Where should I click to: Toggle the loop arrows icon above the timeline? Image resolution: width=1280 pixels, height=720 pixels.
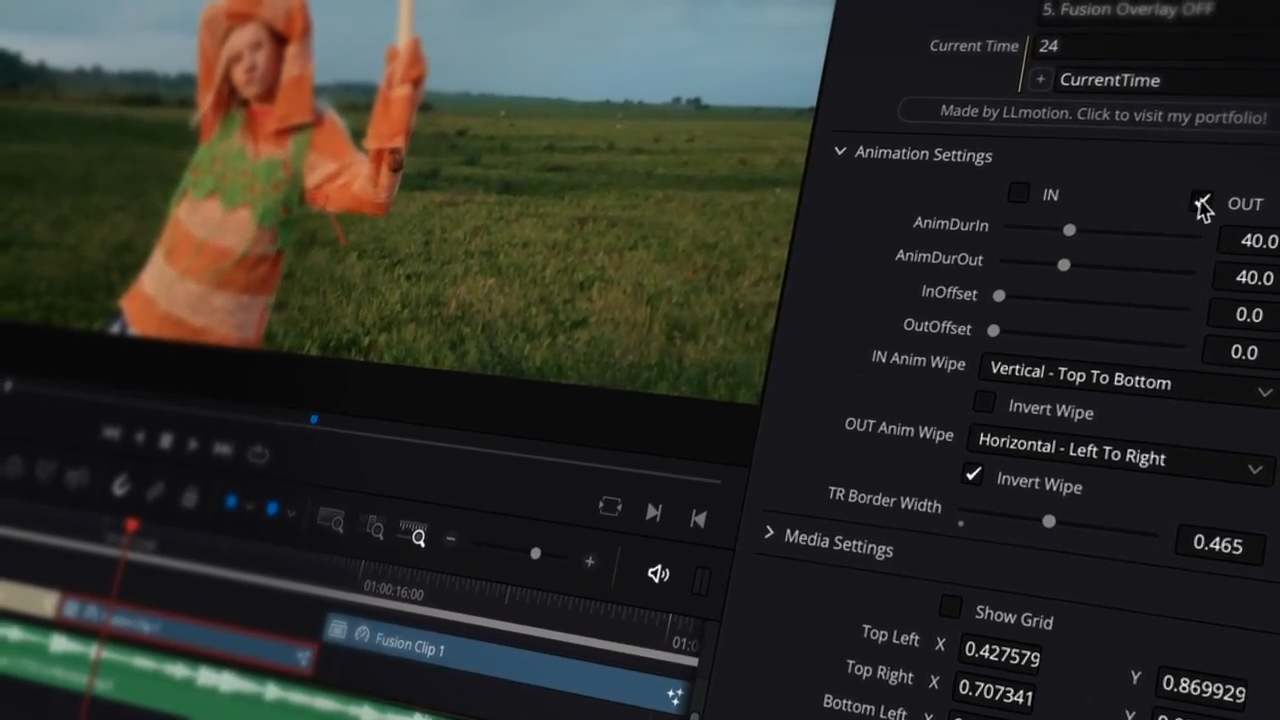(610, 506)
